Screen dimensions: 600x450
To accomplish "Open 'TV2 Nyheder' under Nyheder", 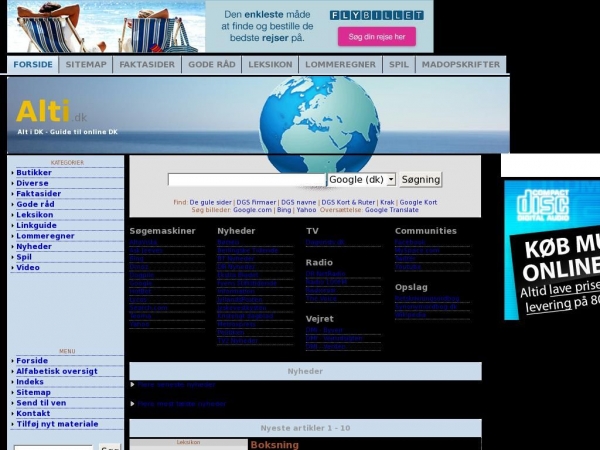I will click(x=237, y=341).
